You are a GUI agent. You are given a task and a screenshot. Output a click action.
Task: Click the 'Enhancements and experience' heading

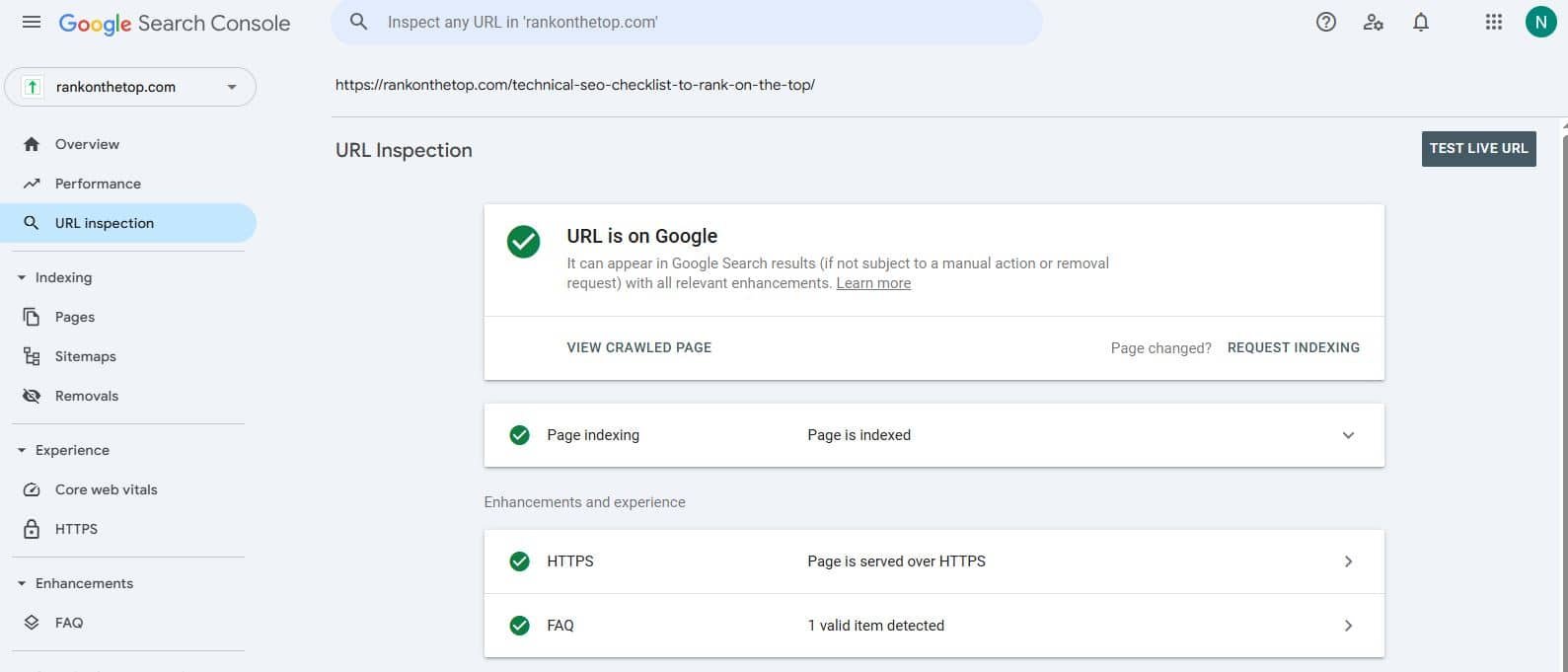pos(584,502)
